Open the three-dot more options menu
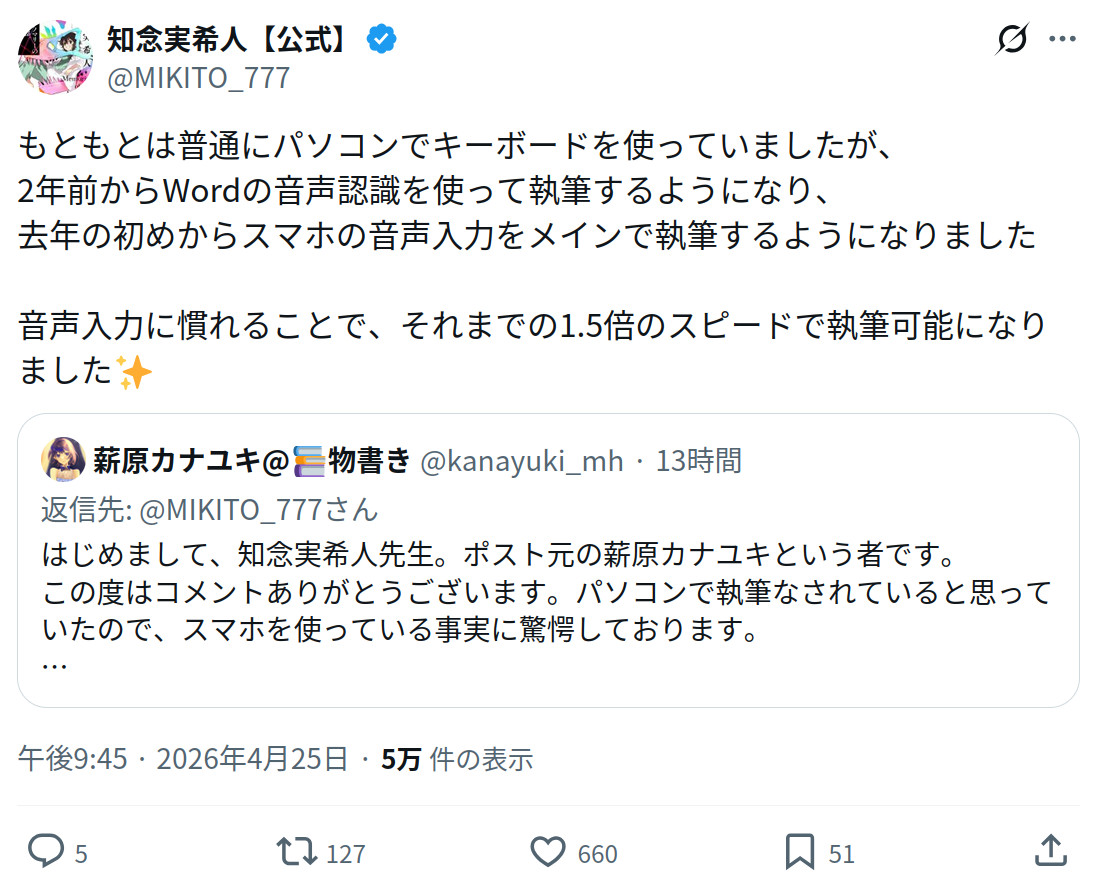The height and width of the screenshot is (889, 1095). pos(1061,40)
